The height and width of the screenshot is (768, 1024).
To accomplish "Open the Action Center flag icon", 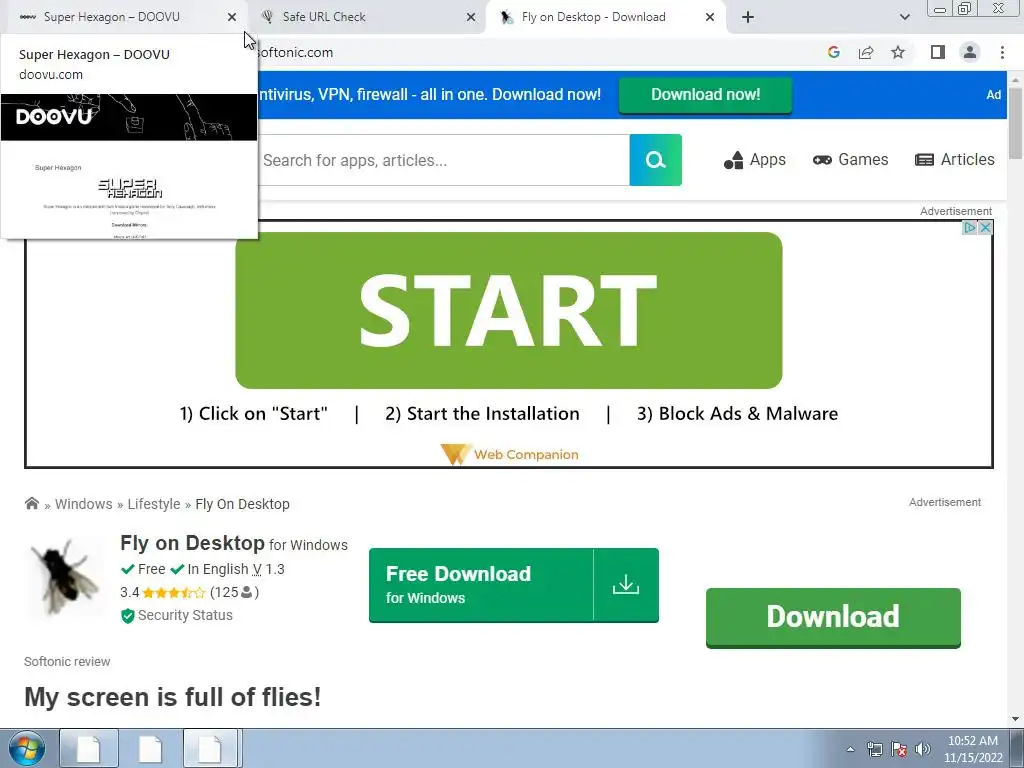I will click(899, 749).
